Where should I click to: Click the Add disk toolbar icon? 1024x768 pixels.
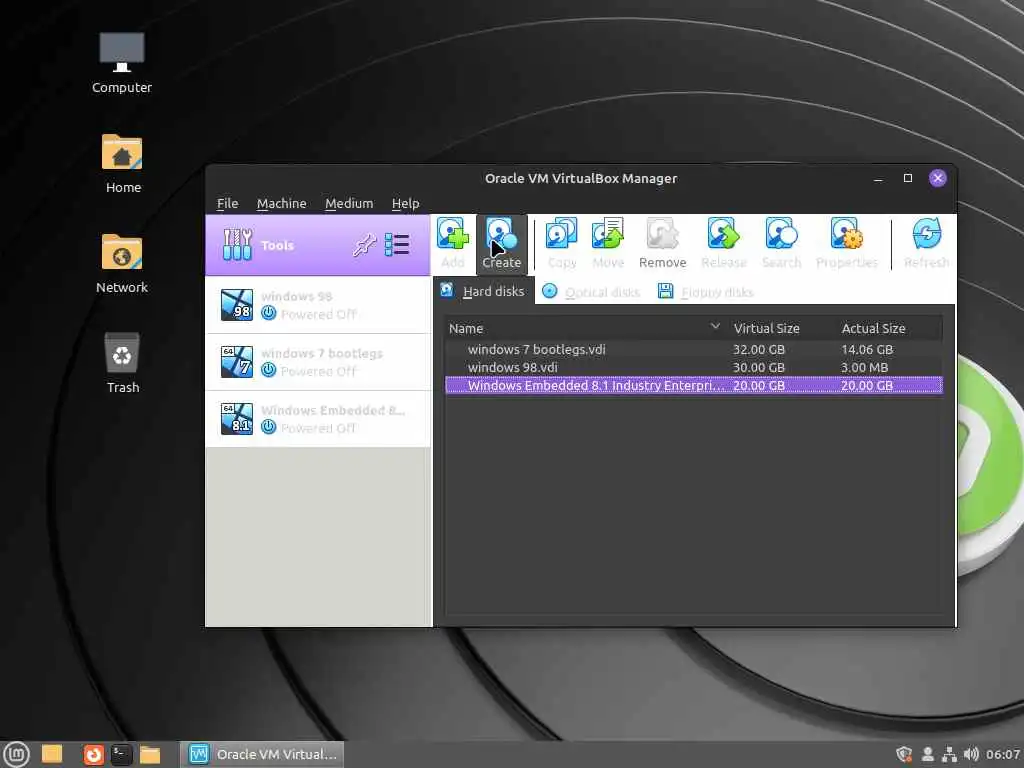(453, 243)
